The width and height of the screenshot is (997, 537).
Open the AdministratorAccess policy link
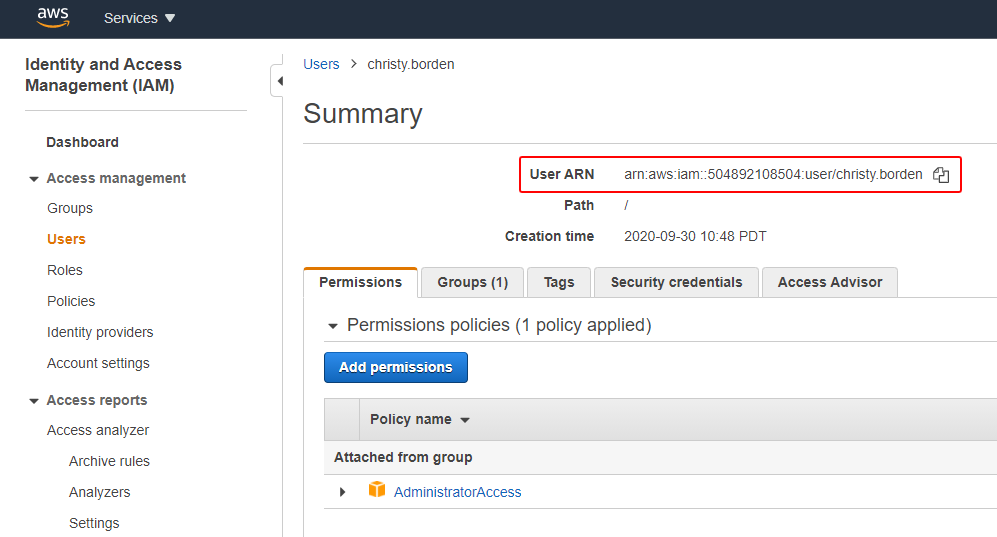(457, 492)
